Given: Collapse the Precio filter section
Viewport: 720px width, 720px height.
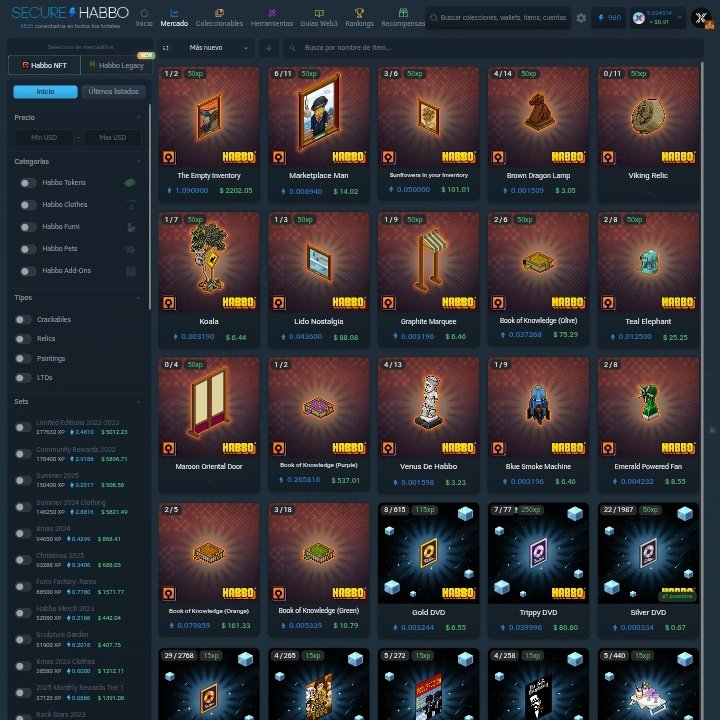Looking at the screenshot, I should coord(139,118).
